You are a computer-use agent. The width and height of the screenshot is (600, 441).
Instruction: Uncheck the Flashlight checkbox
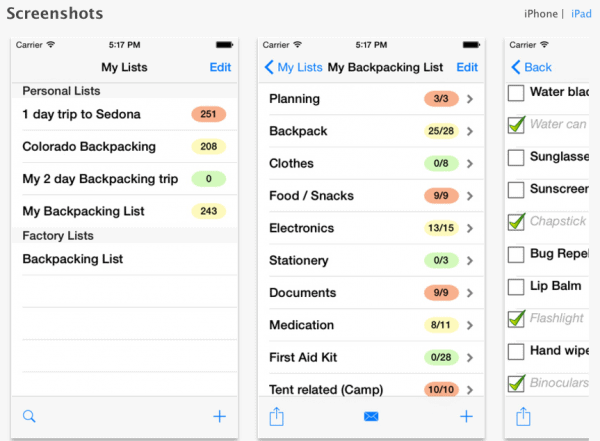point(517,319)
